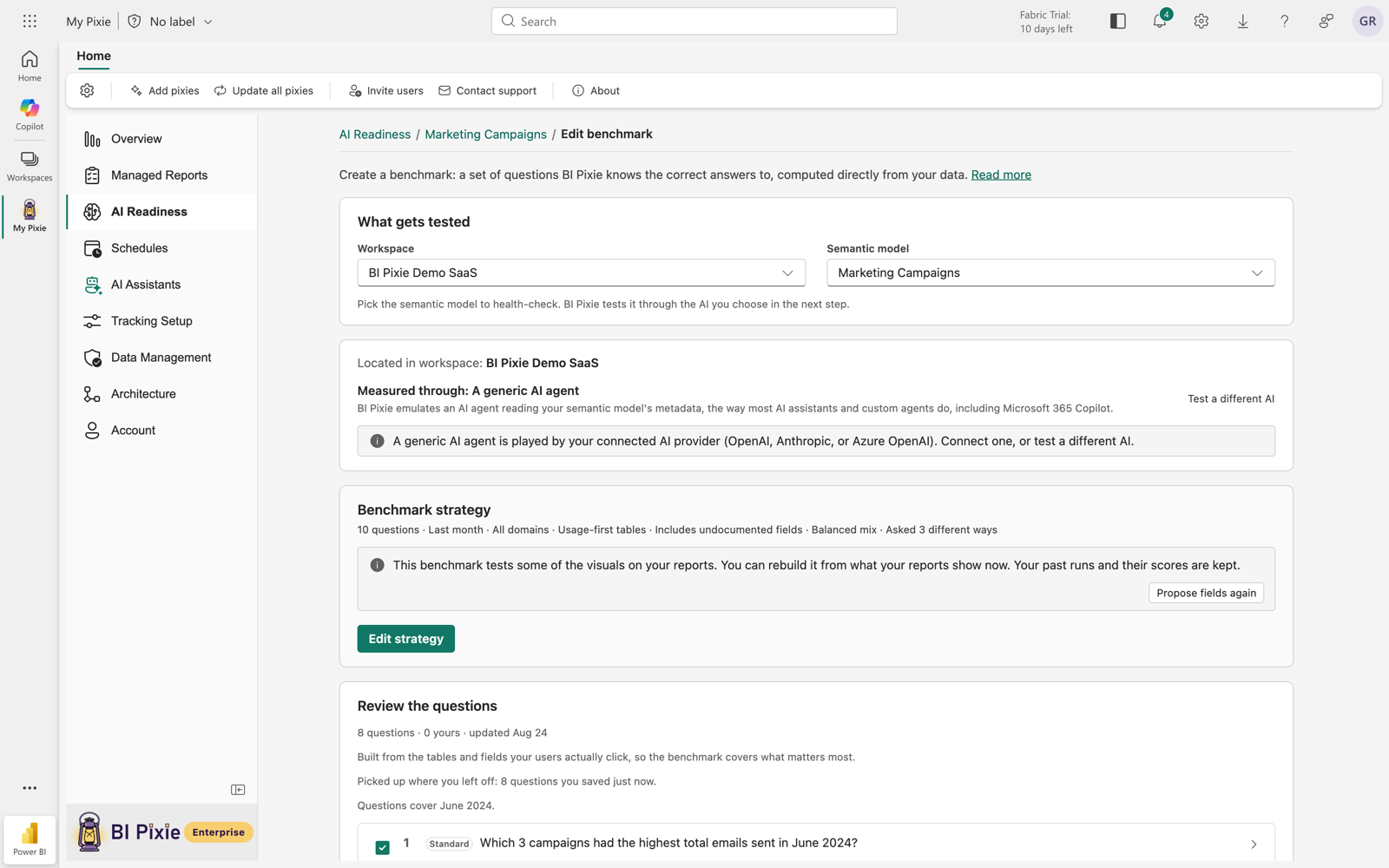The image size is (1389, 868).
Task: Click the Edit strategy button
Action: (405, 639)
